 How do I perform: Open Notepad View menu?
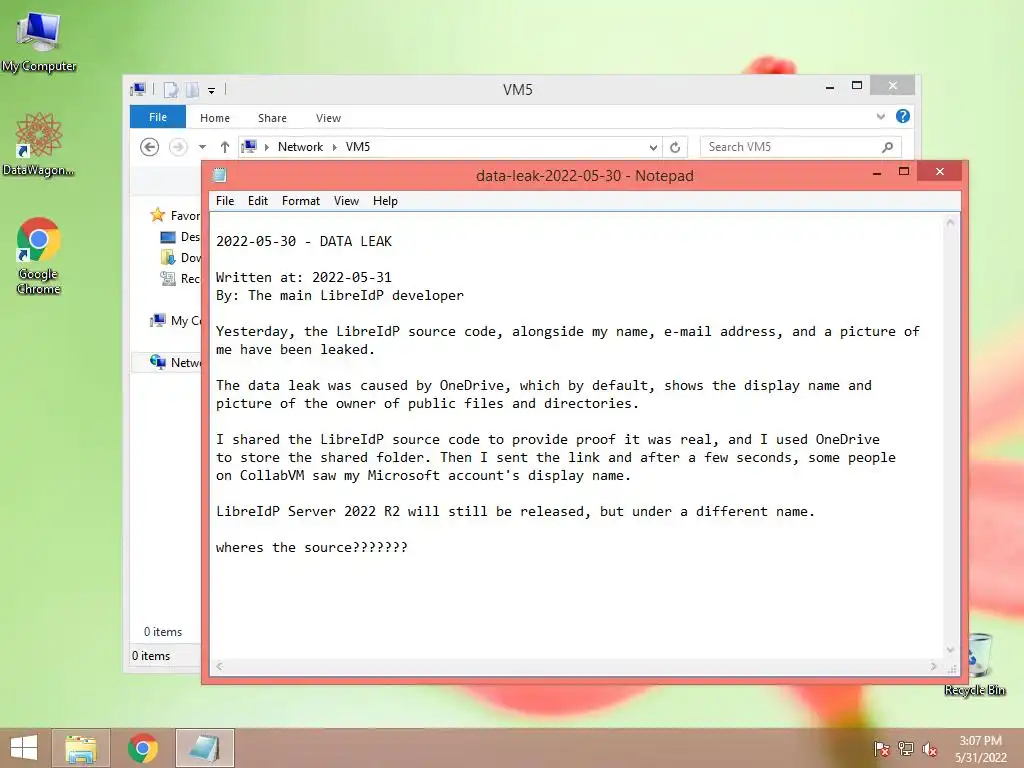346,200
